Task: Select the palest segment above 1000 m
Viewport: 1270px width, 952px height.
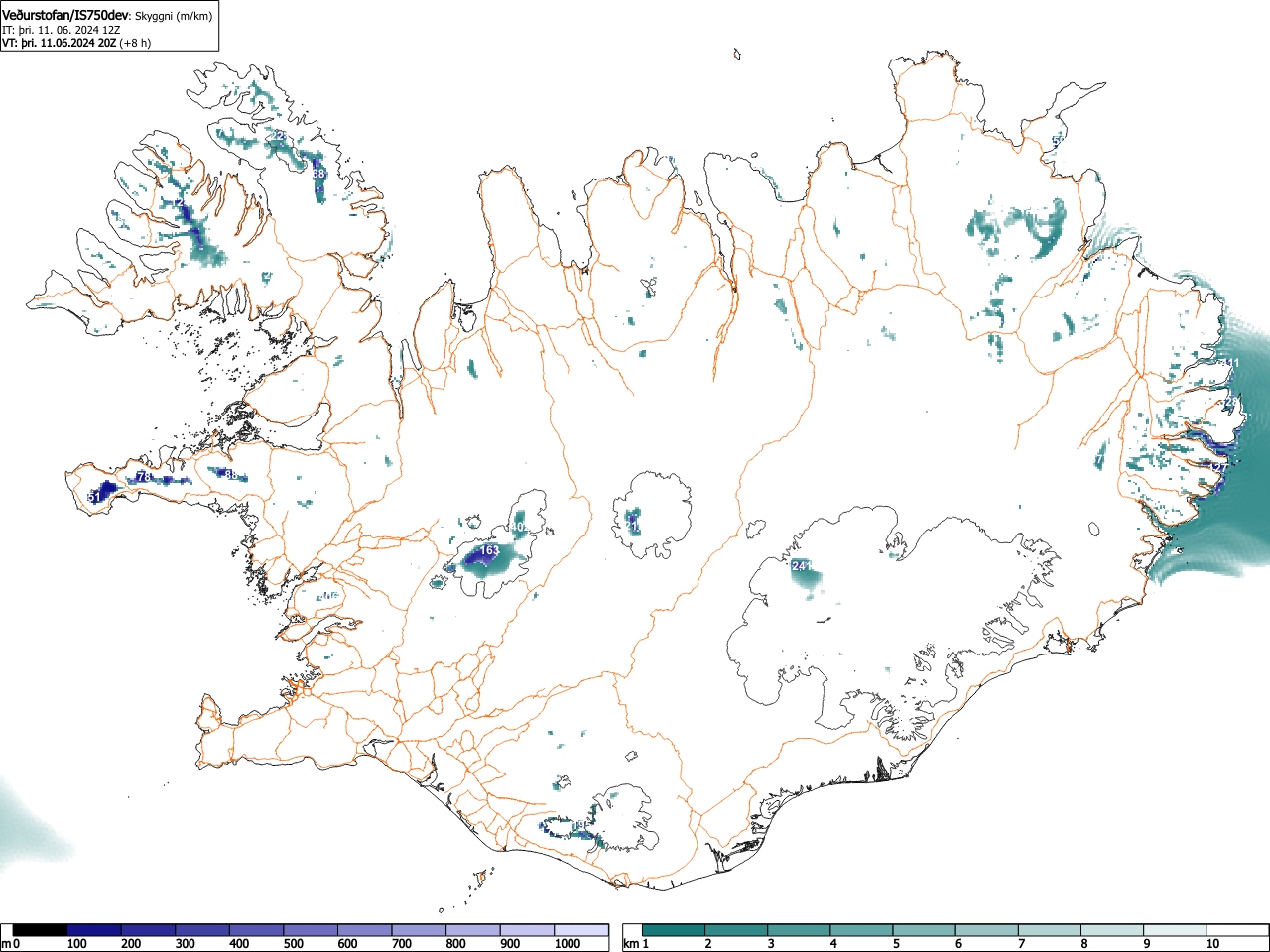Action: point(581,930)
